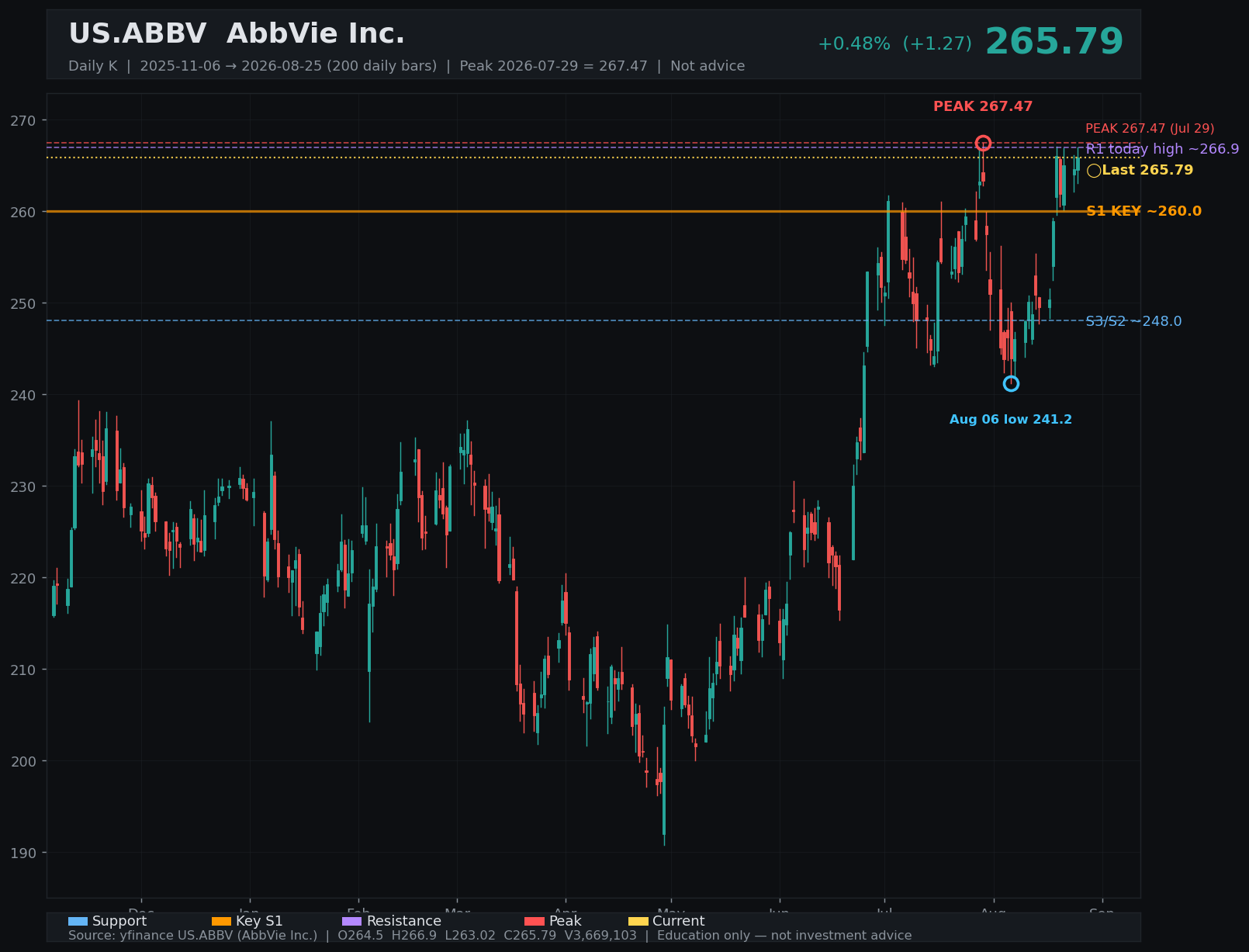Click the 270 y-axis tick label
The image size is (1249, 952).
tap(23, 120)
